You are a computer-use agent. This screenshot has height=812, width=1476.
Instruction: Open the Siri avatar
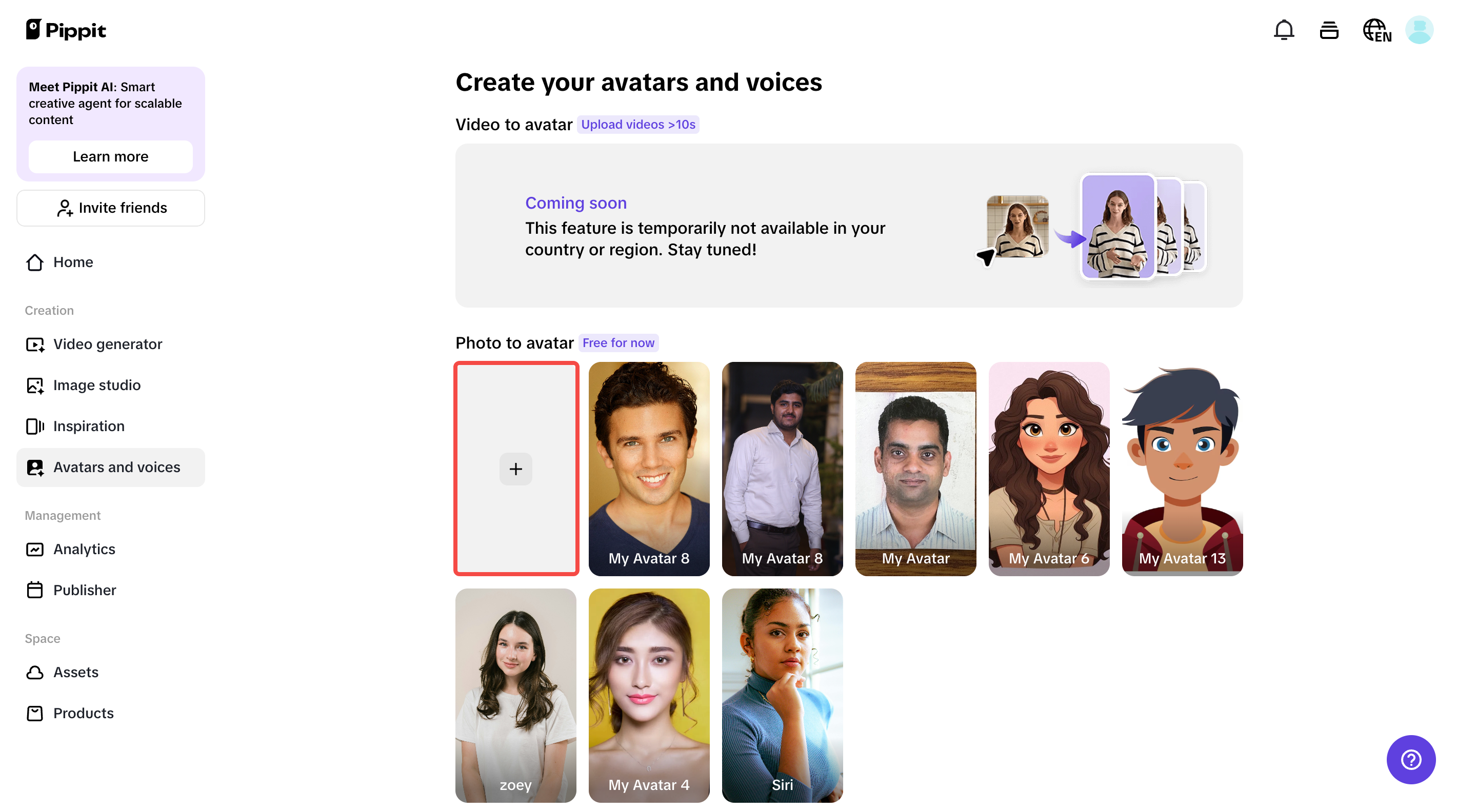(782, 696)
